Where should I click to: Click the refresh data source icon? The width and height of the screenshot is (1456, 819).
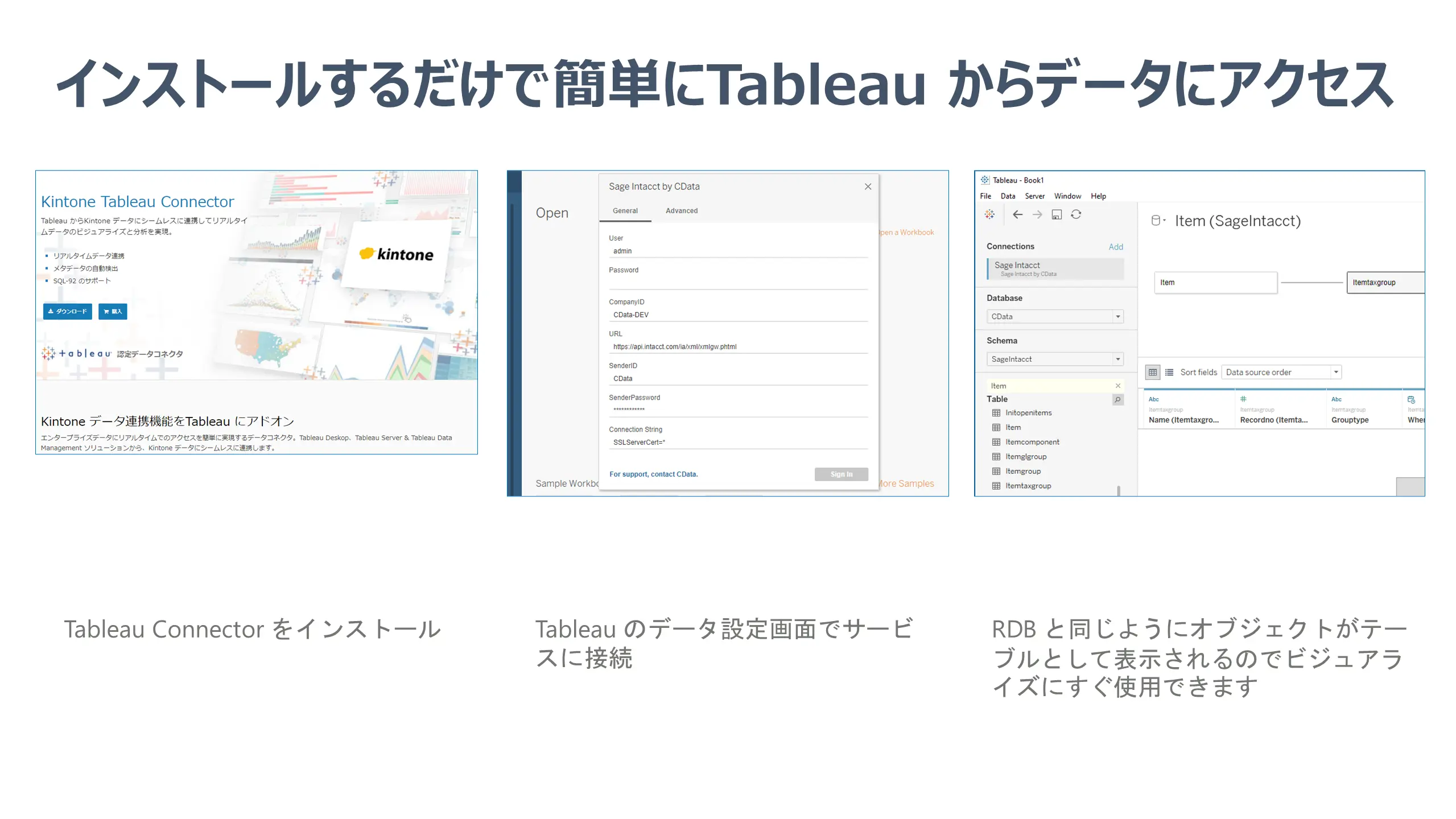click(x=1076, y=214)
